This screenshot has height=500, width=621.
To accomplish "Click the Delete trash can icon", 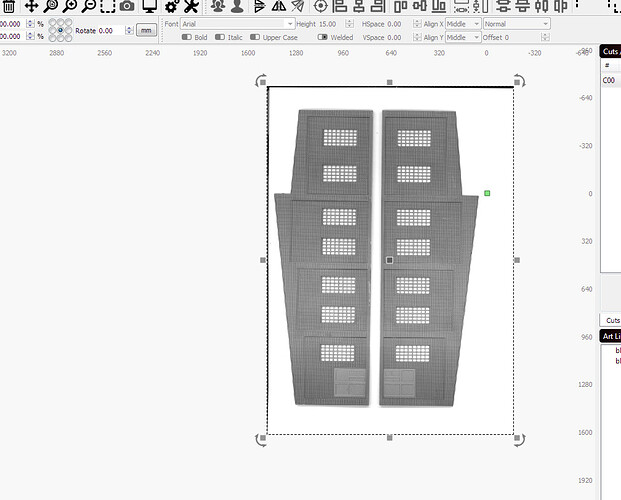I will 9,6.
